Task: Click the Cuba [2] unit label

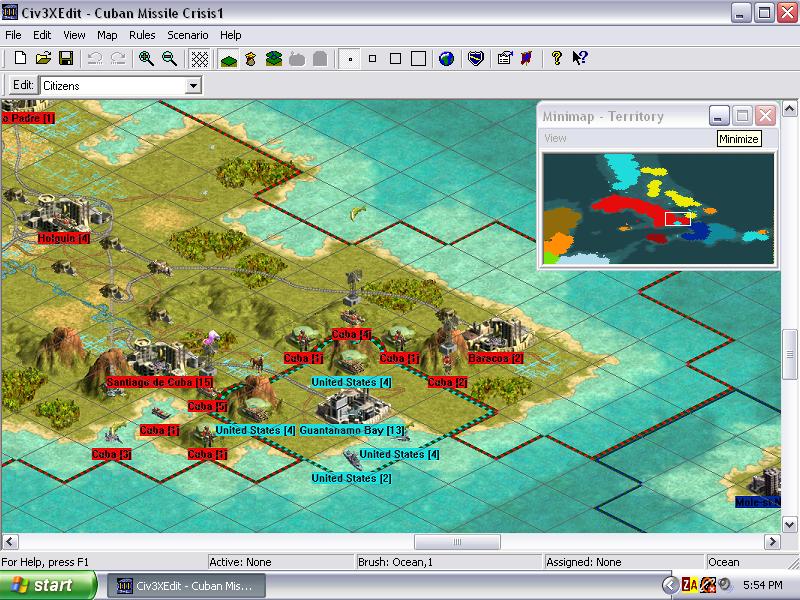Action: (x=447, y=382)
